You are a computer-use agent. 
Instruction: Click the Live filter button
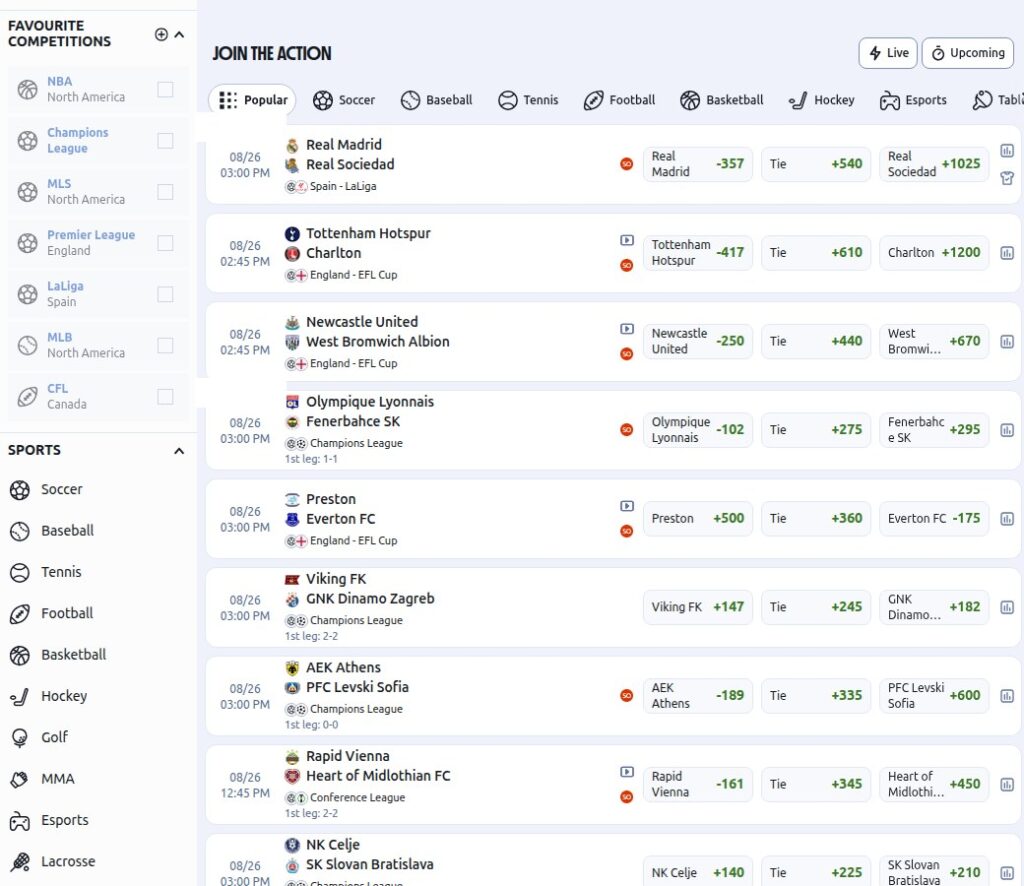888,53
